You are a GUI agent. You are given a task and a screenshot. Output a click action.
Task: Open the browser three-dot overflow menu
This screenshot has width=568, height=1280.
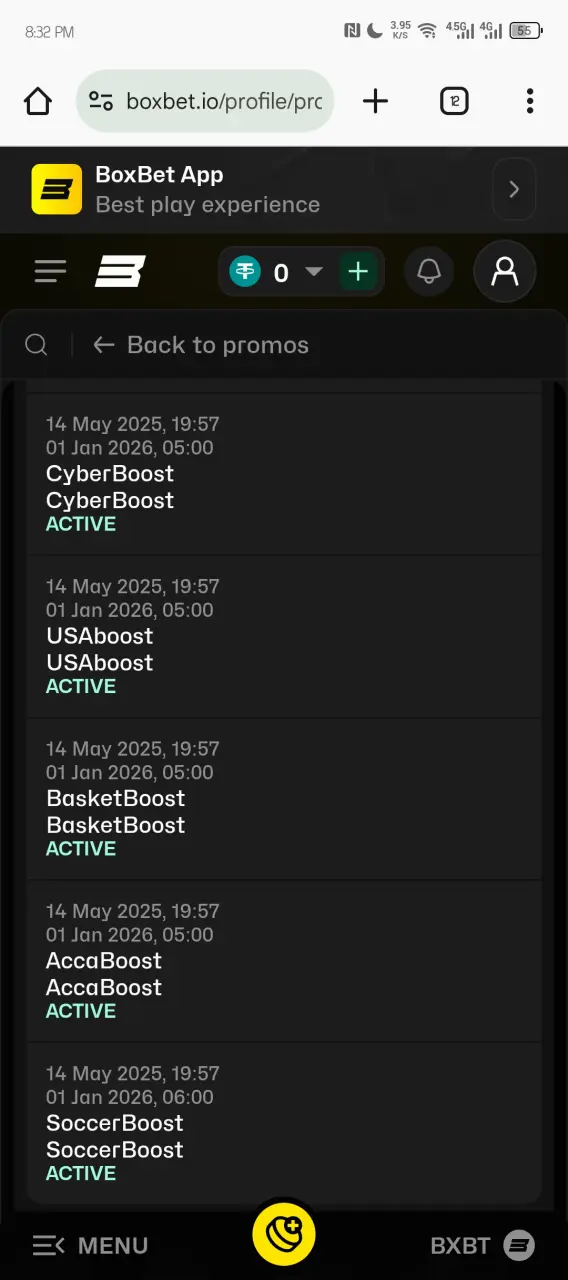530,100
